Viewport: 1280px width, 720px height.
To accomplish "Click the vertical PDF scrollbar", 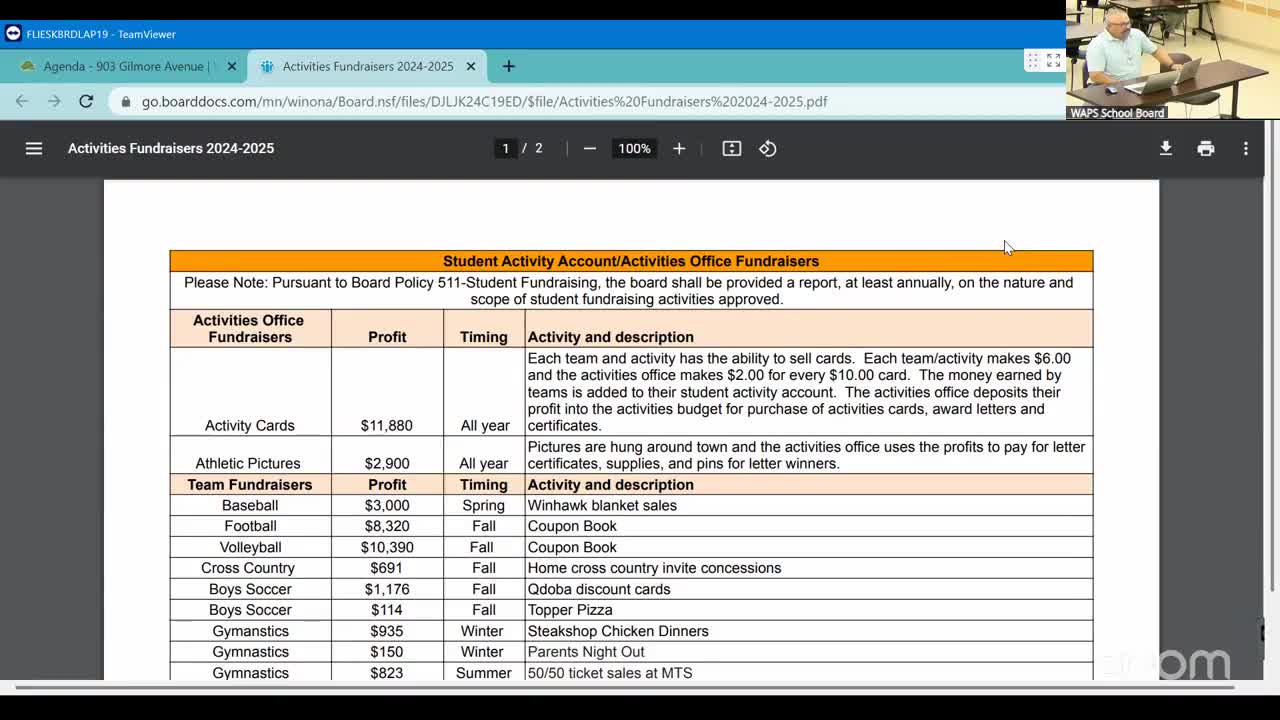I will [1272, 380].
